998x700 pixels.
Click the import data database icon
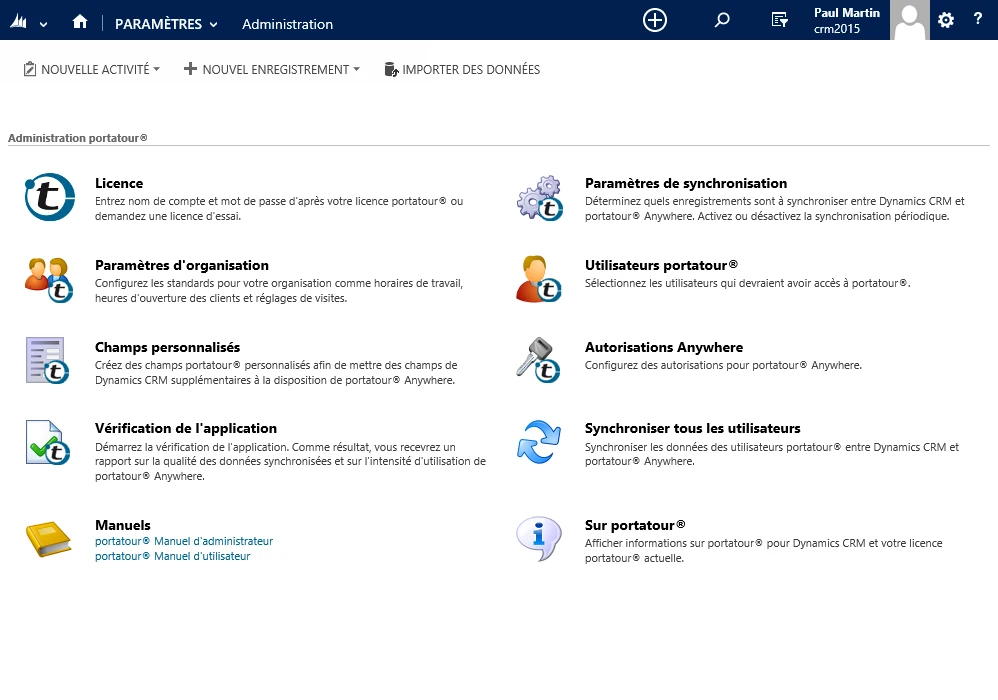(391, 69)
